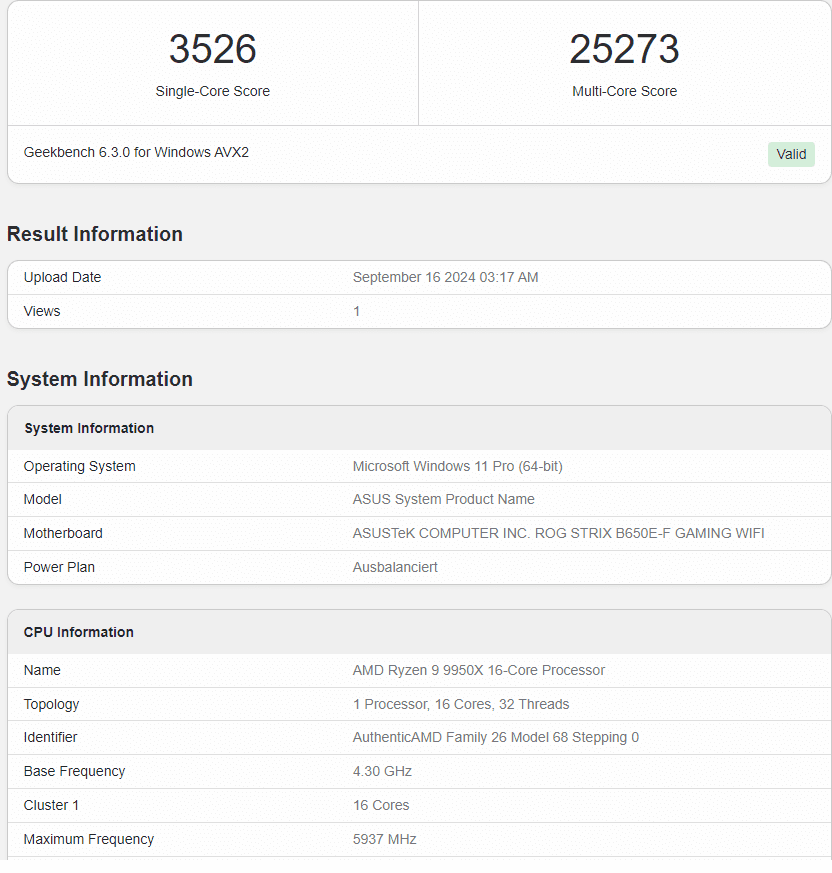
Task: Click the Single-Core Score label
Action: 212,91
